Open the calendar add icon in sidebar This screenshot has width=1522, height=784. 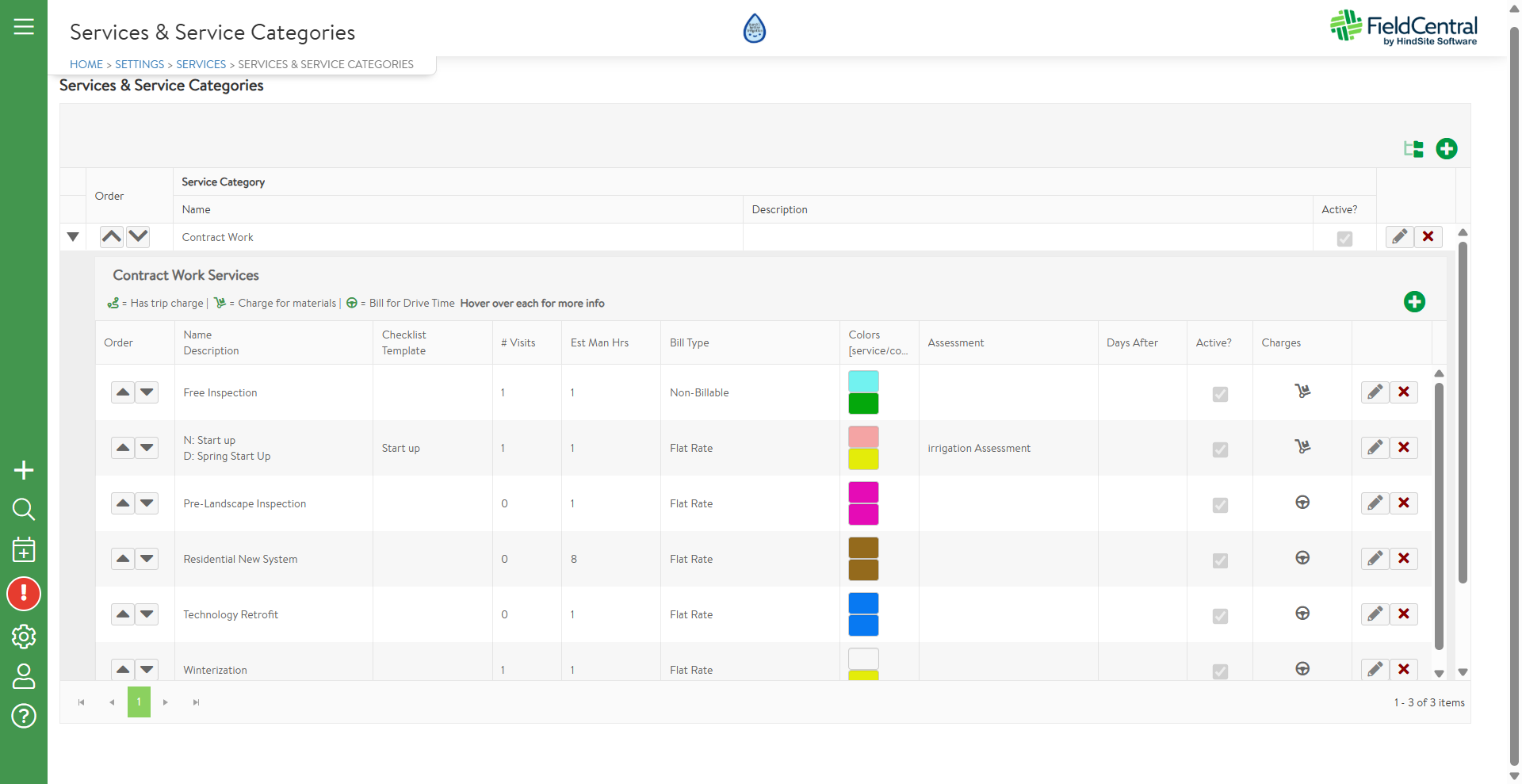click(24, 549)
